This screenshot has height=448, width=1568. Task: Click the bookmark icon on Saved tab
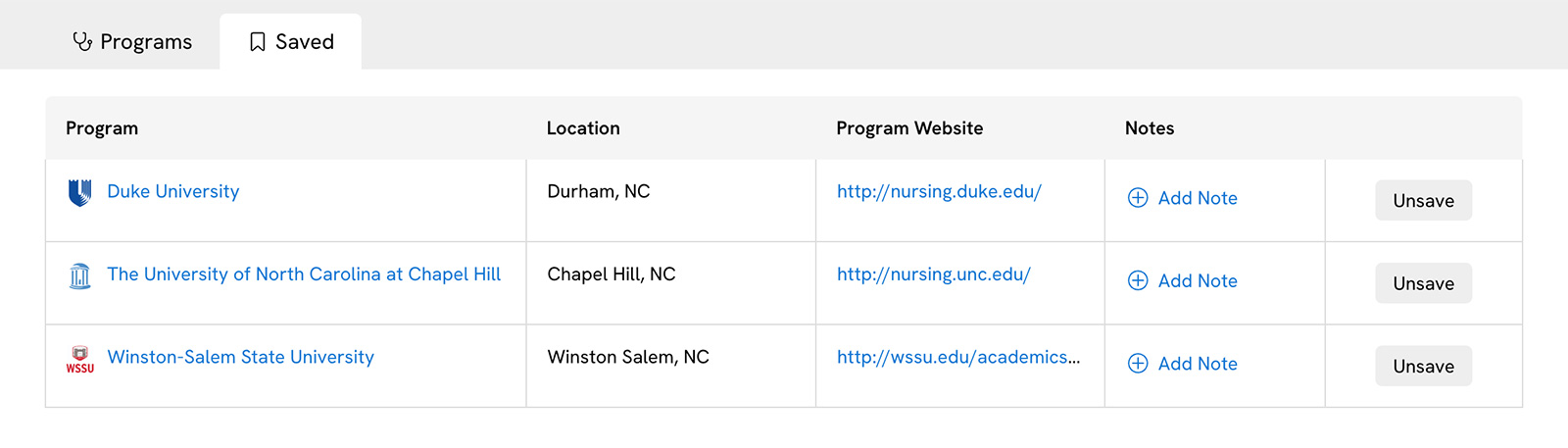click(258, 41)
